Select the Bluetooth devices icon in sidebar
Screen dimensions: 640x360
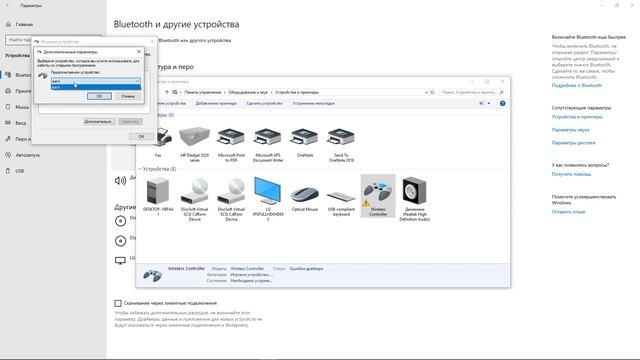point(8,75)
